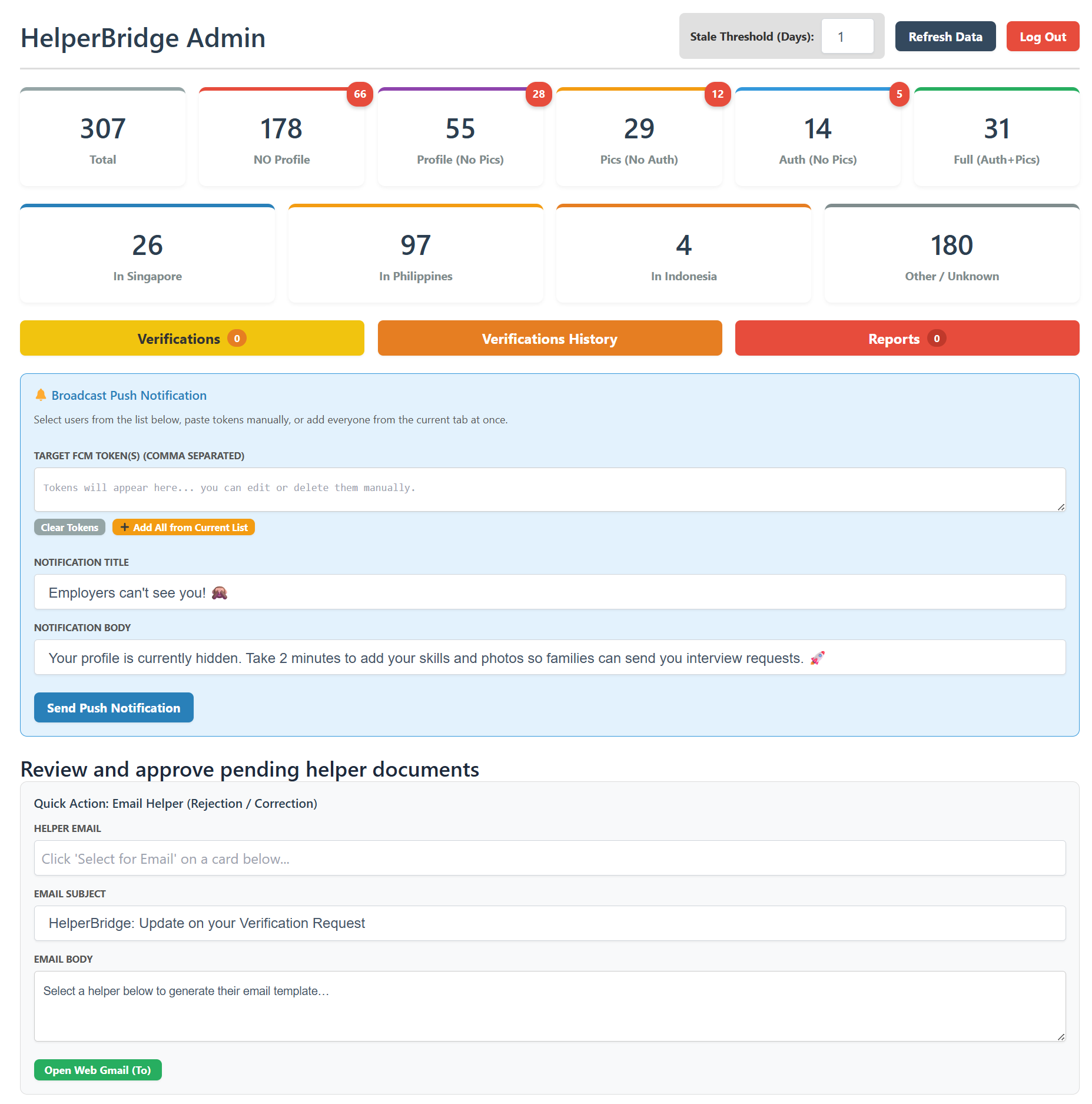Viewport: 1092px width, 1104px height.
Task: Filter by In Indonesia card
Action: tap(683, 254)
